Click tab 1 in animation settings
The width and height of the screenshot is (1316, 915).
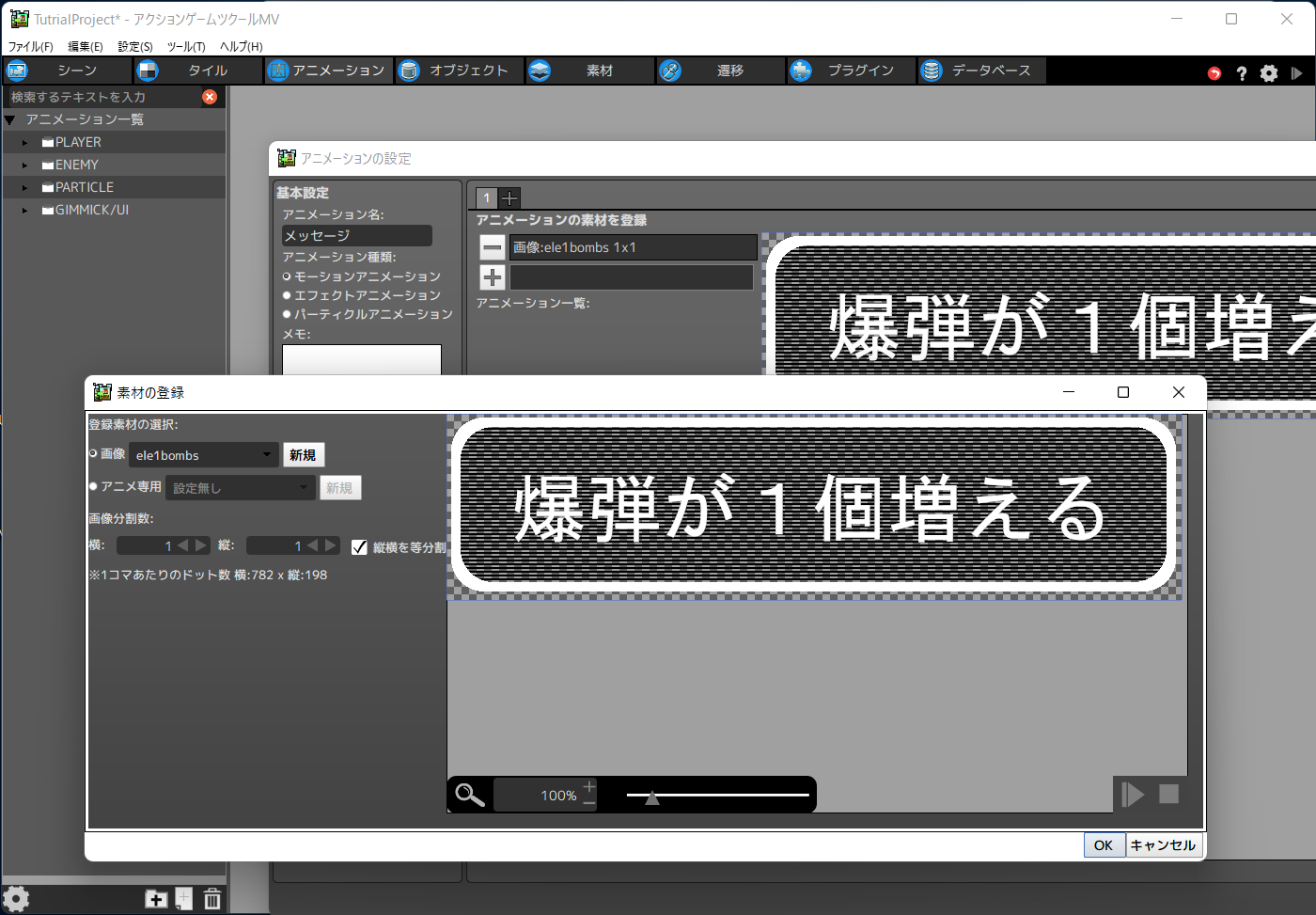pos(486,197)
